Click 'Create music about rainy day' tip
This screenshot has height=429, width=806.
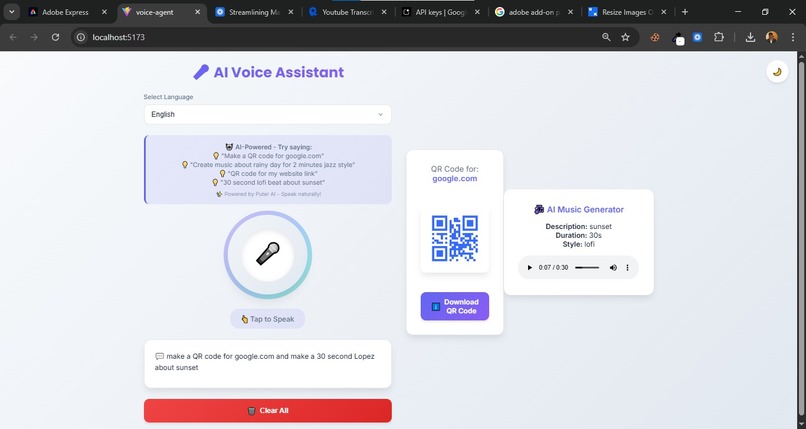pos(268,165)
